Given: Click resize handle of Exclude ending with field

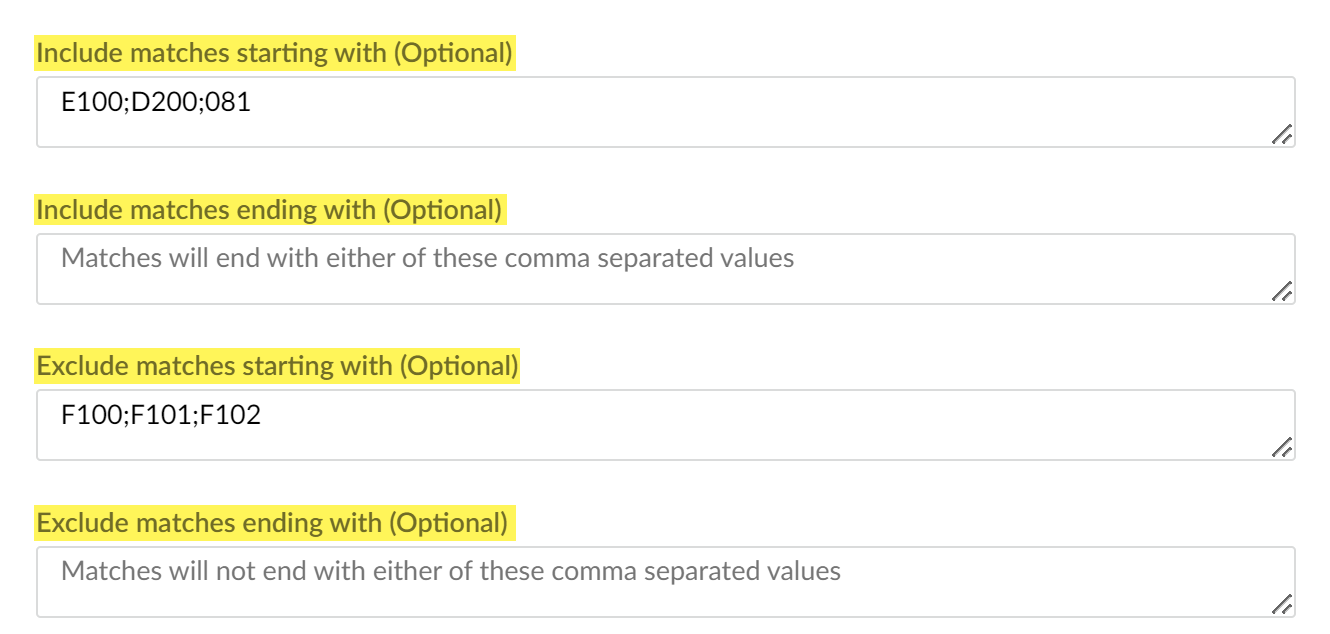Looking at the screenshot, I should pos(1282,605).
